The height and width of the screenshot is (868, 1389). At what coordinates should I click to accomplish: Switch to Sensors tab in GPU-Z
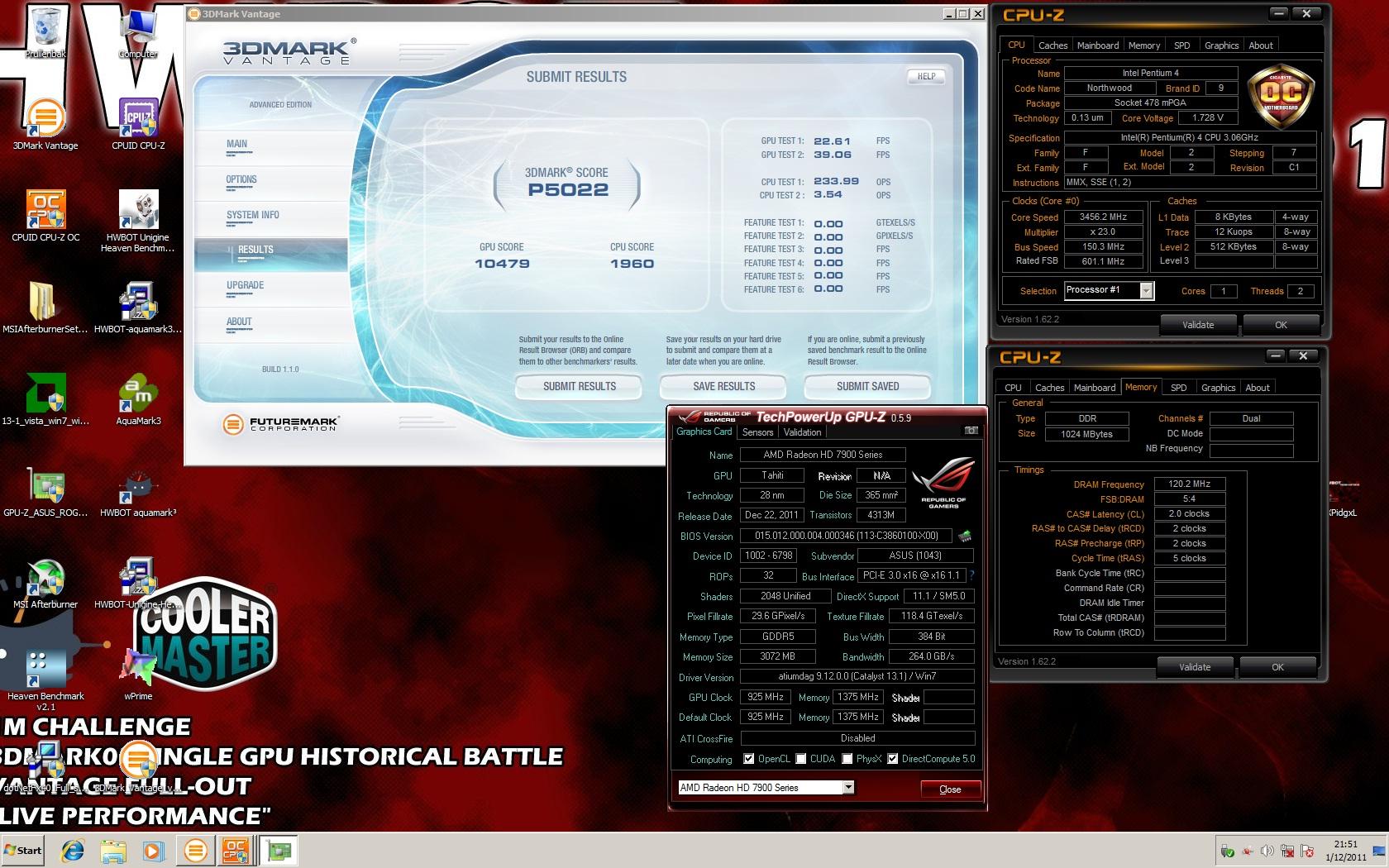[x=757, y=432]
